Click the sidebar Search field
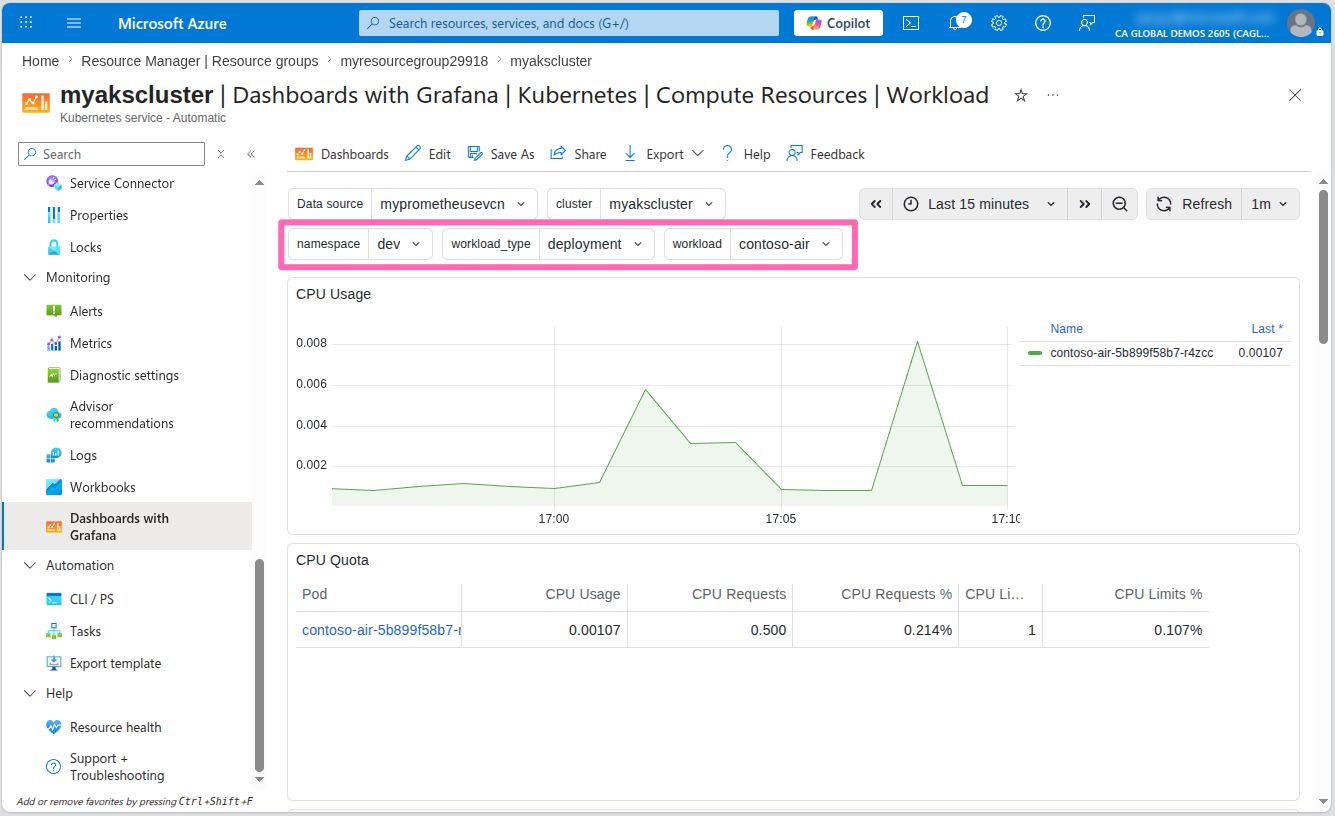This screenshot has width=1335, height=816. [x=111, y=154]
